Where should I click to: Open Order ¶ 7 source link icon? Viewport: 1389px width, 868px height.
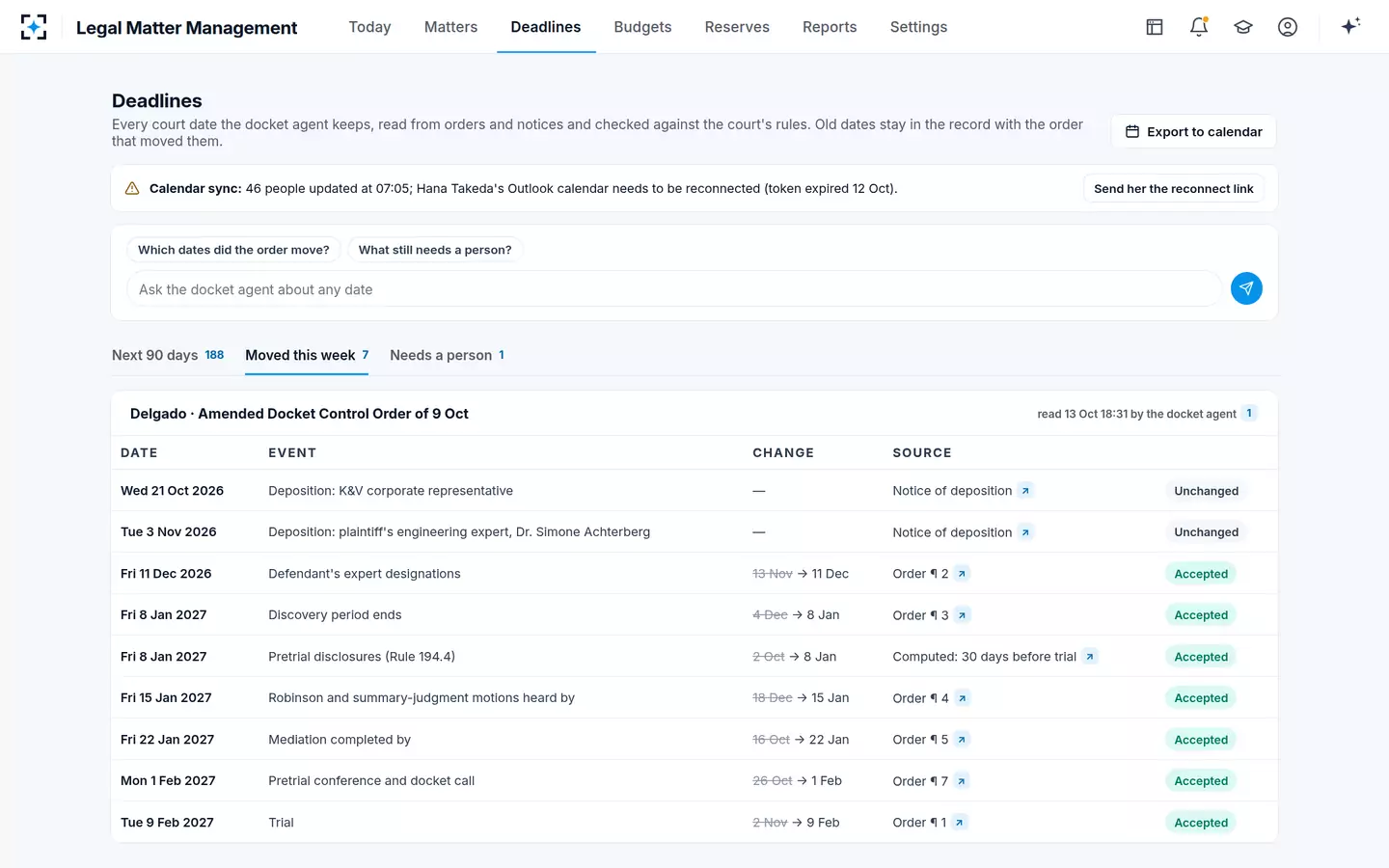pos(962,781)
